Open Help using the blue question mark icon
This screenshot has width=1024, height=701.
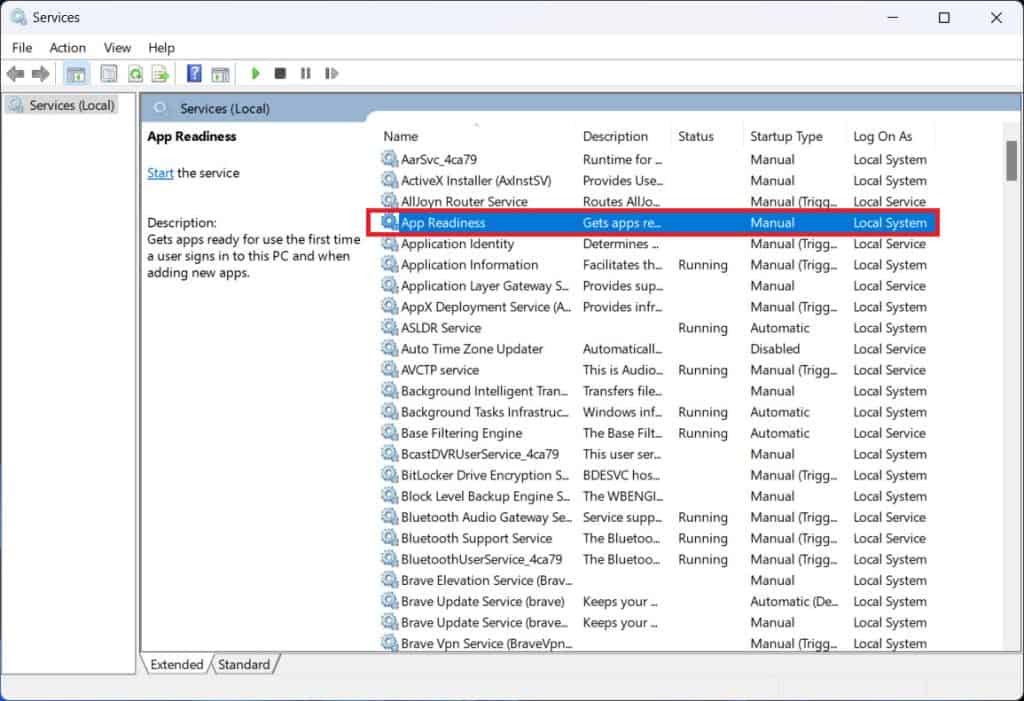(x=193, y=73)
